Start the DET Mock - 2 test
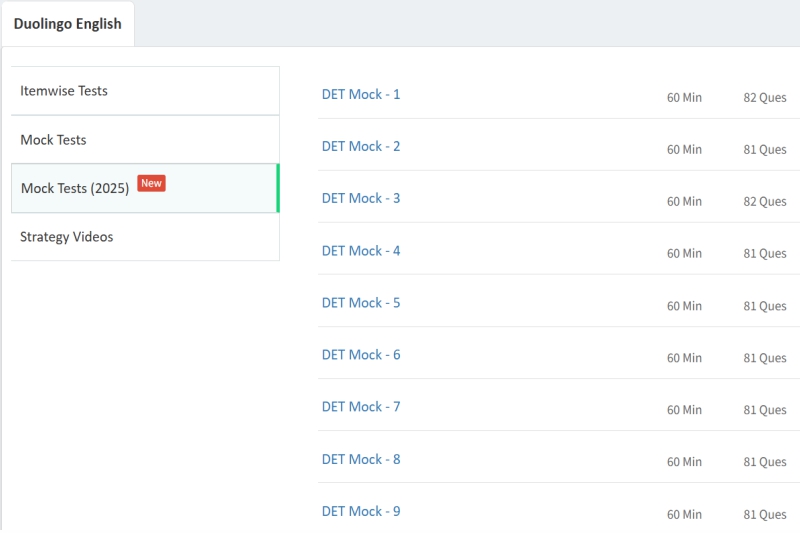The width and height of the screenshot is (800, 533). coord(361,147)
